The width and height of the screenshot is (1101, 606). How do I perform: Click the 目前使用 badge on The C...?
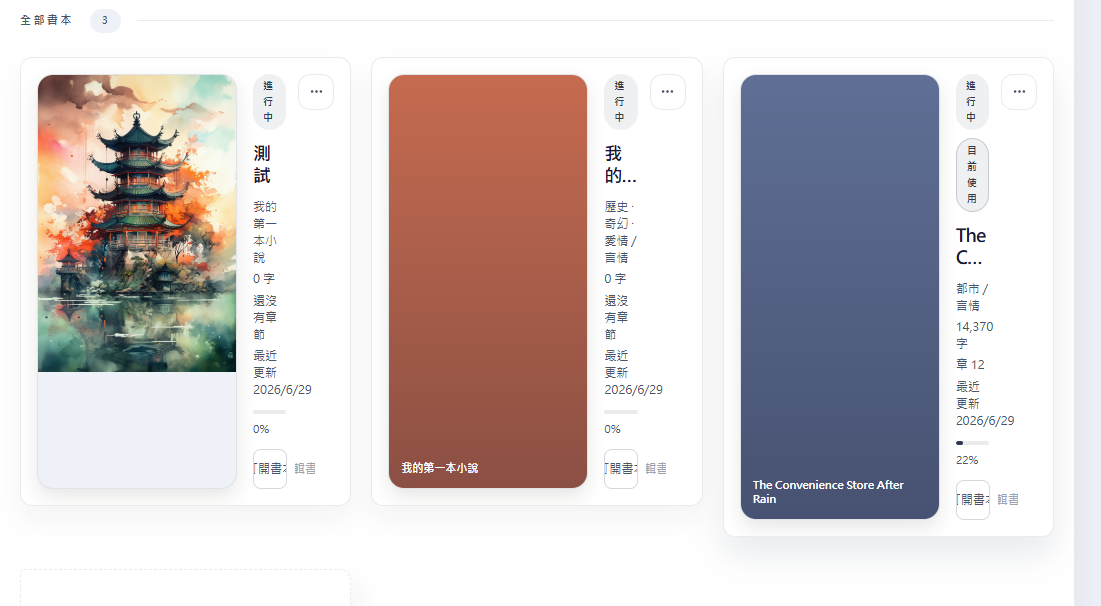[x=972, y=175]
